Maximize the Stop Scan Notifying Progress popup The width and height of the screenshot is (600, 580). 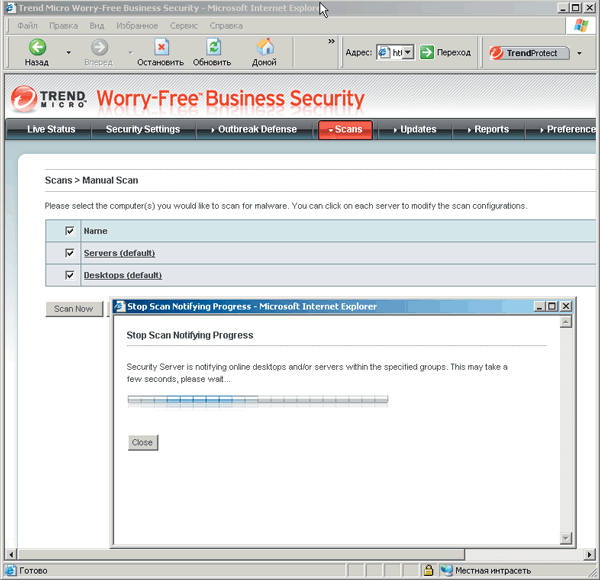[552, 306]
